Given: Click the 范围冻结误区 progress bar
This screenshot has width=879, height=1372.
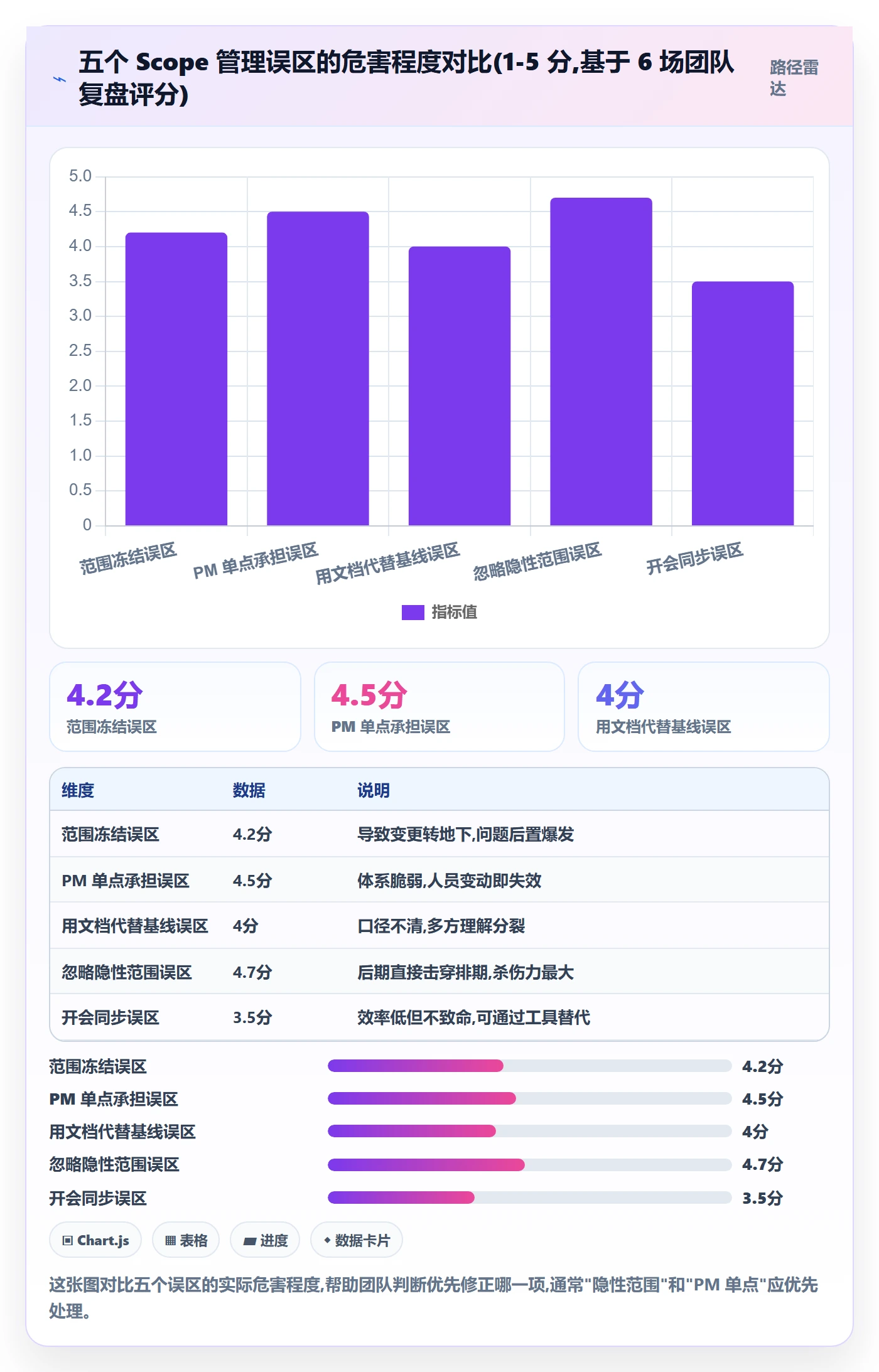Looking at the screenshot, I should click(529, 1066).
